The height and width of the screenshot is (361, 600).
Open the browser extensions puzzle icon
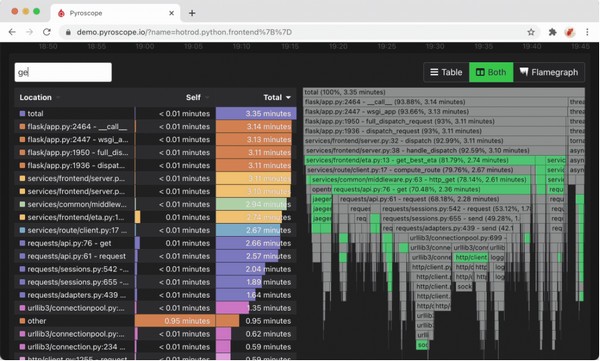pyautogui.click(x=552, y=32)
